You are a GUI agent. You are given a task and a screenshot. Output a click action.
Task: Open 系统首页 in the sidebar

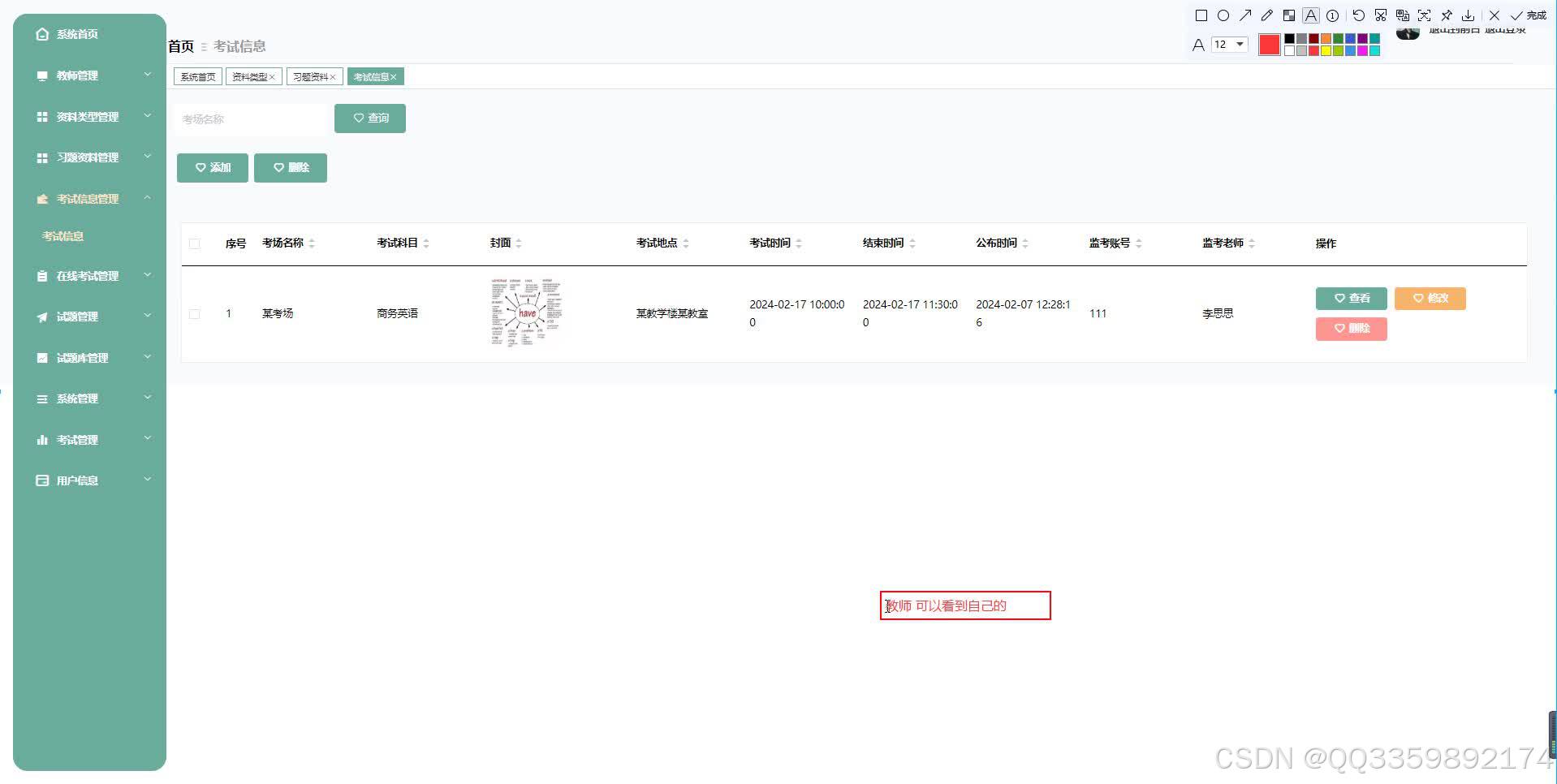[77, 34]
